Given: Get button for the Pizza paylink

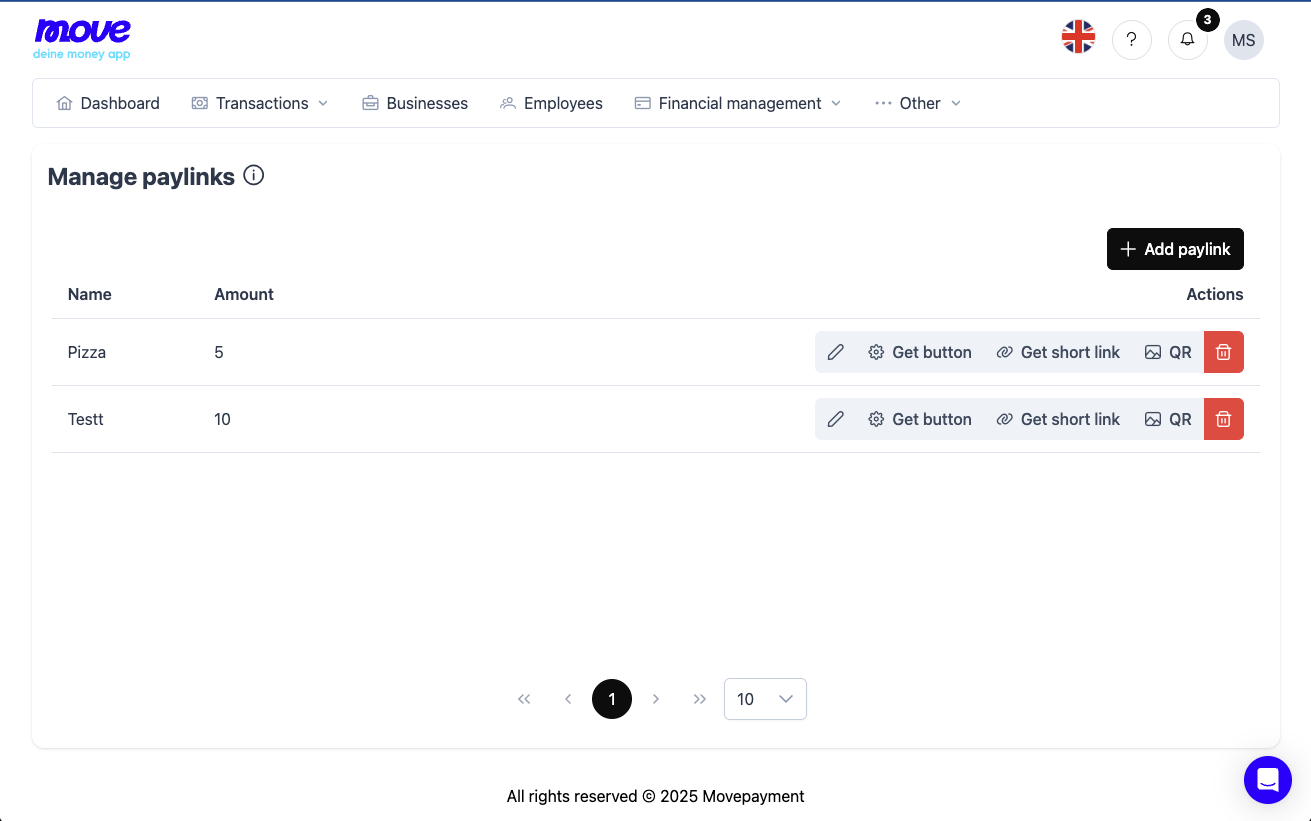Looking at the screenshot, I should tap(920, 352).
